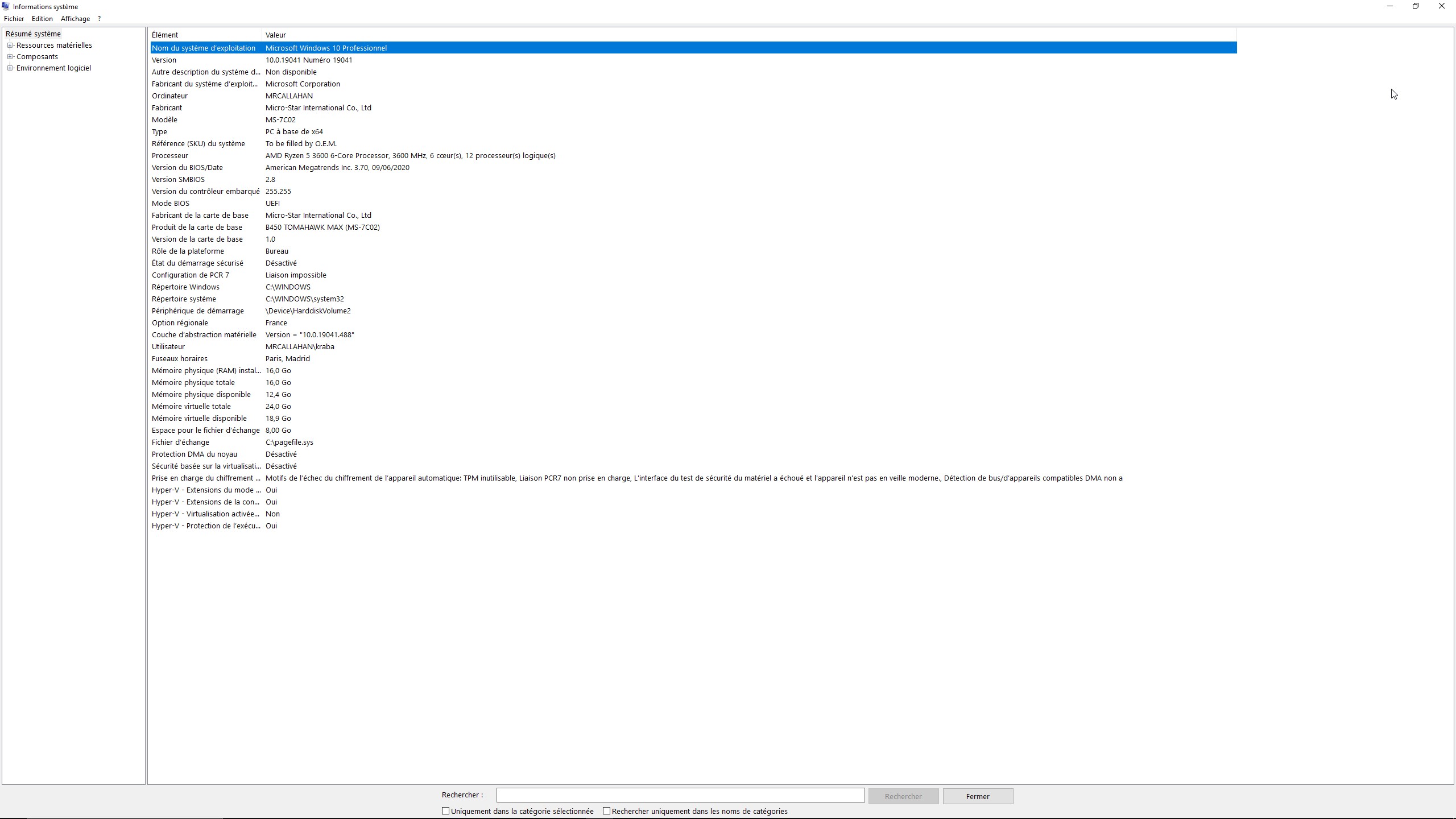Select the Version 10.0.19041 row
The image size is (1456, 819).
(693, 60)
